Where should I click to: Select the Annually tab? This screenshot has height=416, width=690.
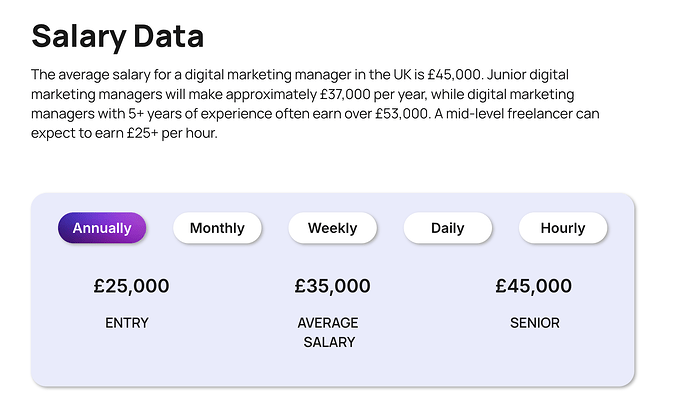[x=102, y=228]
